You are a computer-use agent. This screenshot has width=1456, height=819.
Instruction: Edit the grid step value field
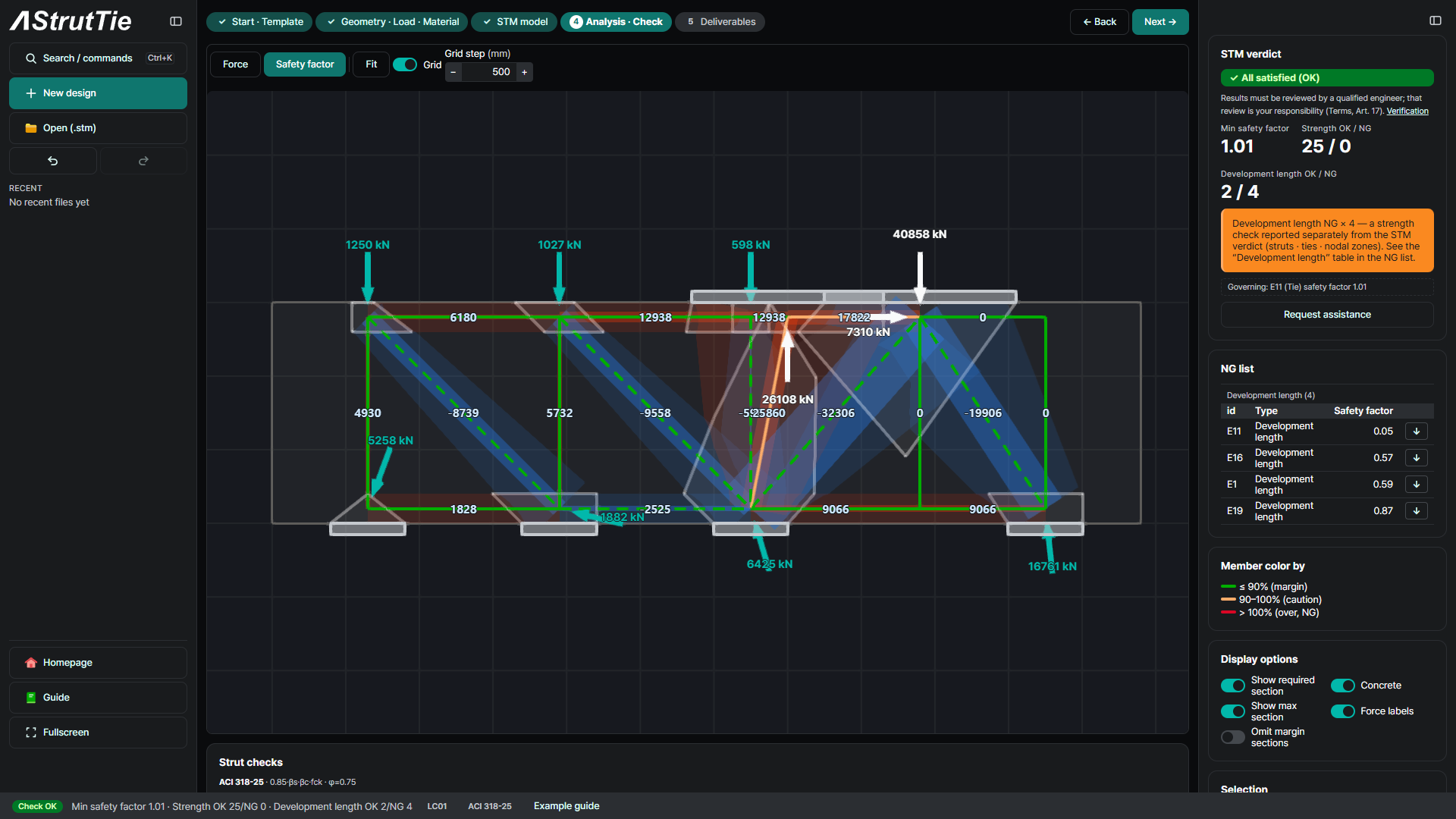(x=489, y=72)
